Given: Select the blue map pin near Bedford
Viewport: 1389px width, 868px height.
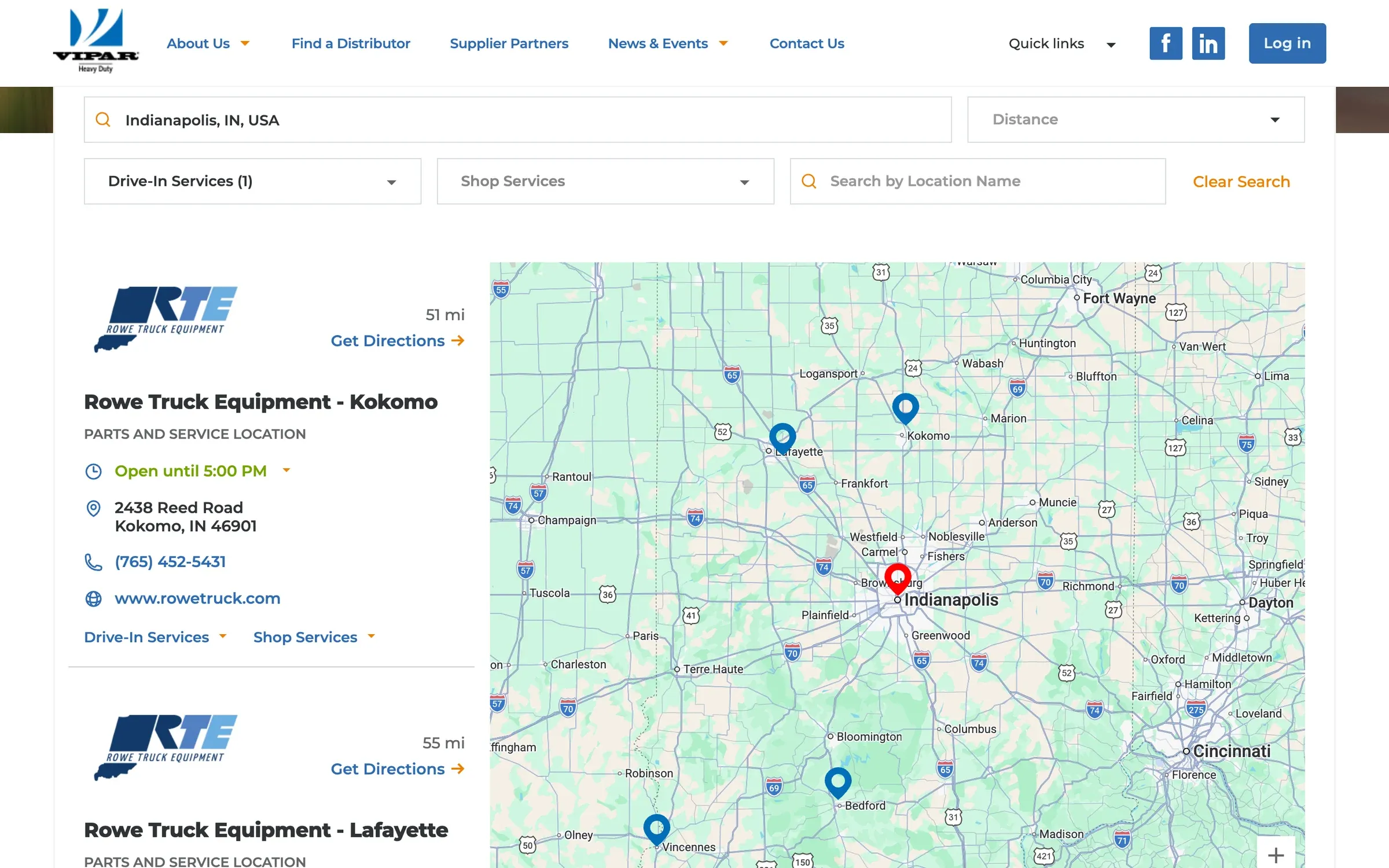Looking at the screenshot, I should pos(837,783).
